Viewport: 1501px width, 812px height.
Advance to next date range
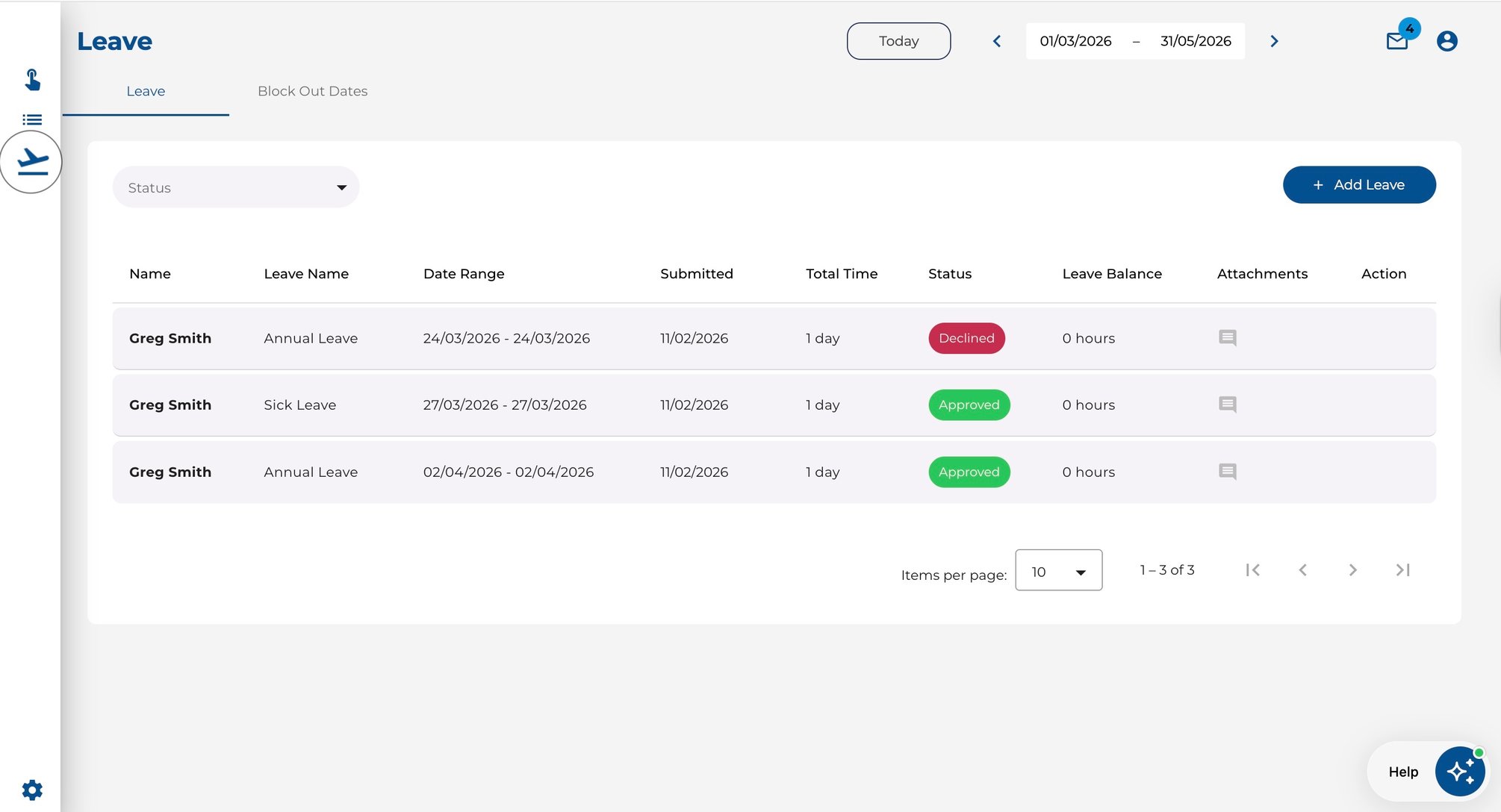[1274, 41]
